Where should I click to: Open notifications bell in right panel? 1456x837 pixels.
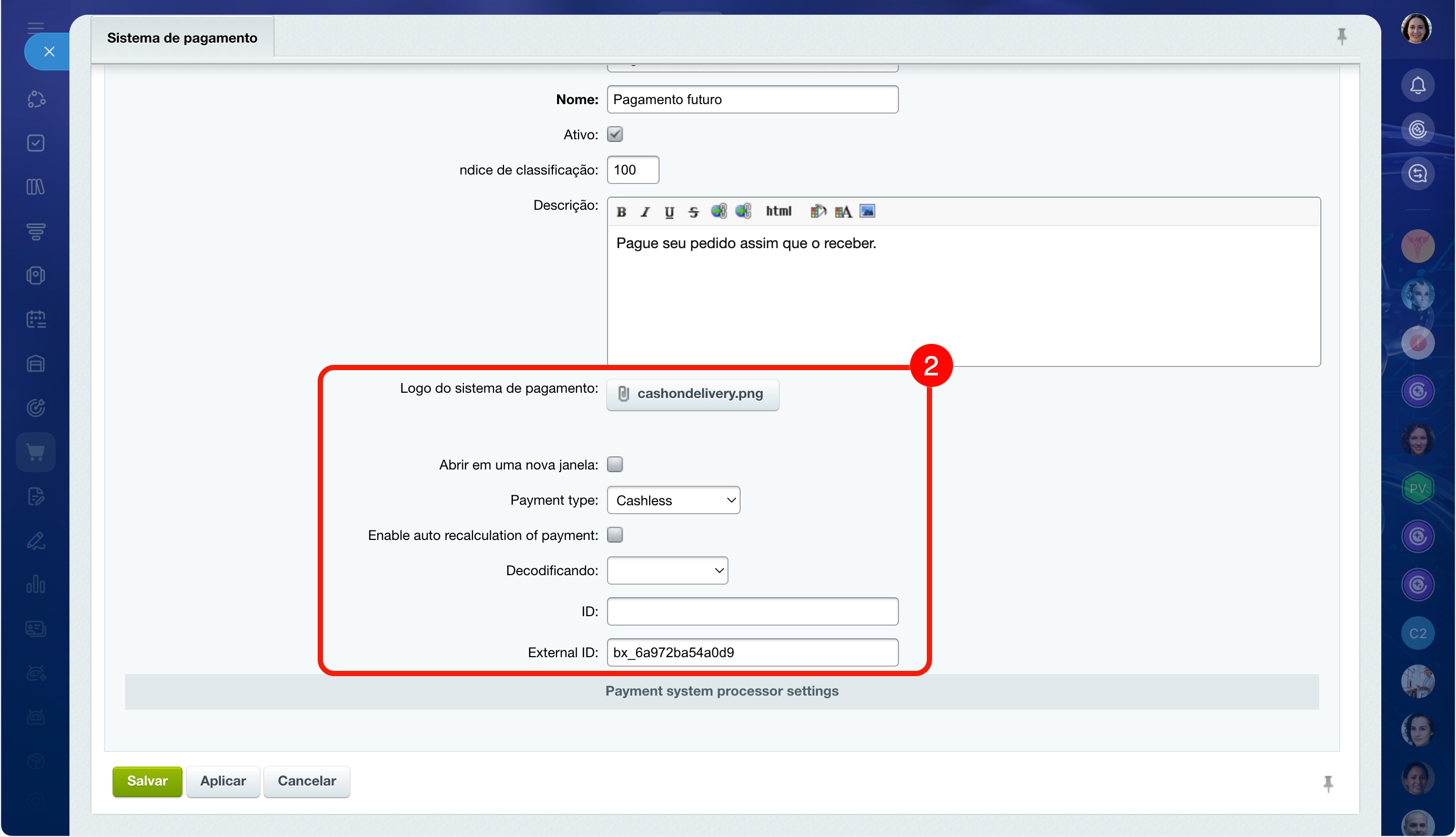(x=1418, y=86)
